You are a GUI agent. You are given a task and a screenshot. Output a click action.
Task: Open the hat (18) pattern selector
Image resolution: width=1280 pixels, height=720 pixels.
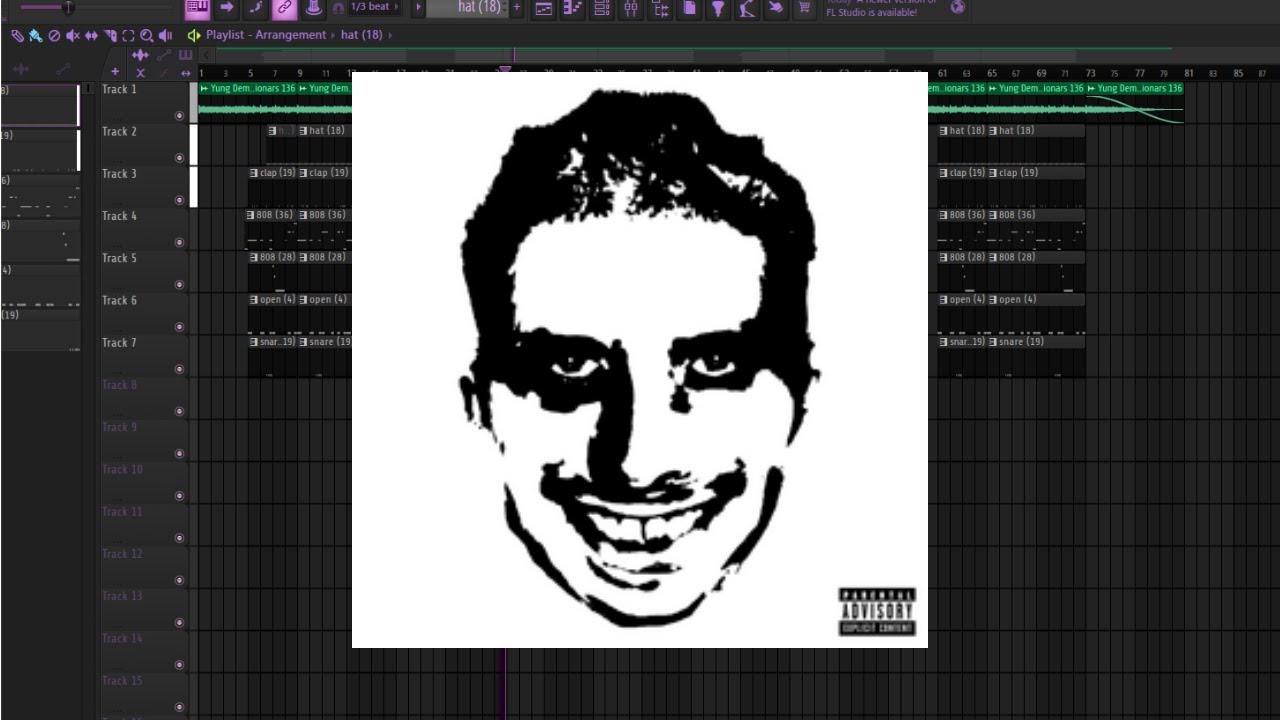(468, 7)
